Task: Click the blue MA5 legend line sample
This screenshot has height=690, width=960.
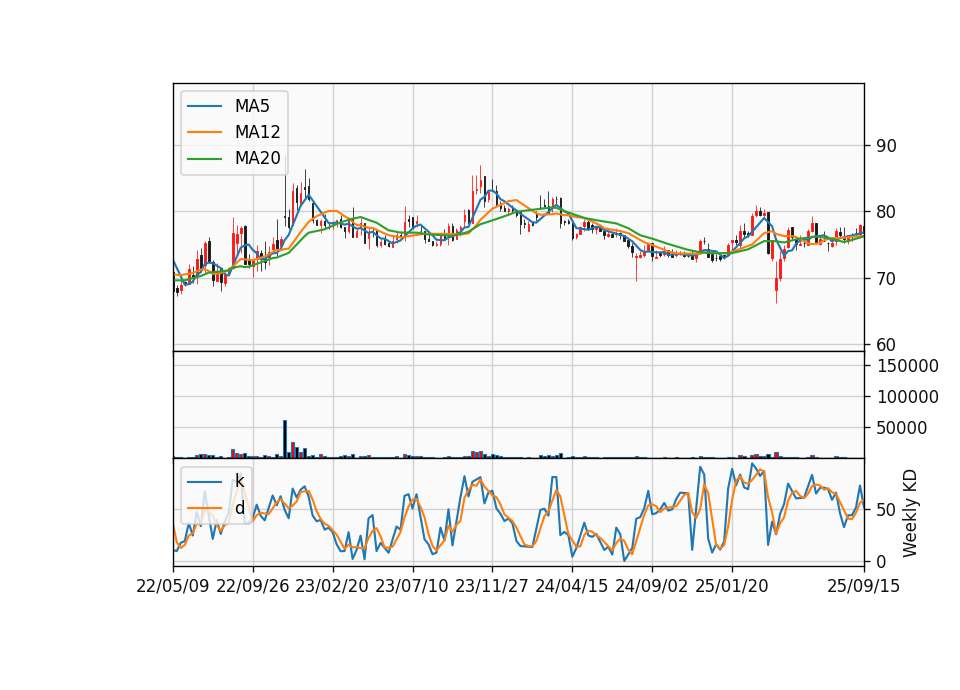Action: coord(204,106)
